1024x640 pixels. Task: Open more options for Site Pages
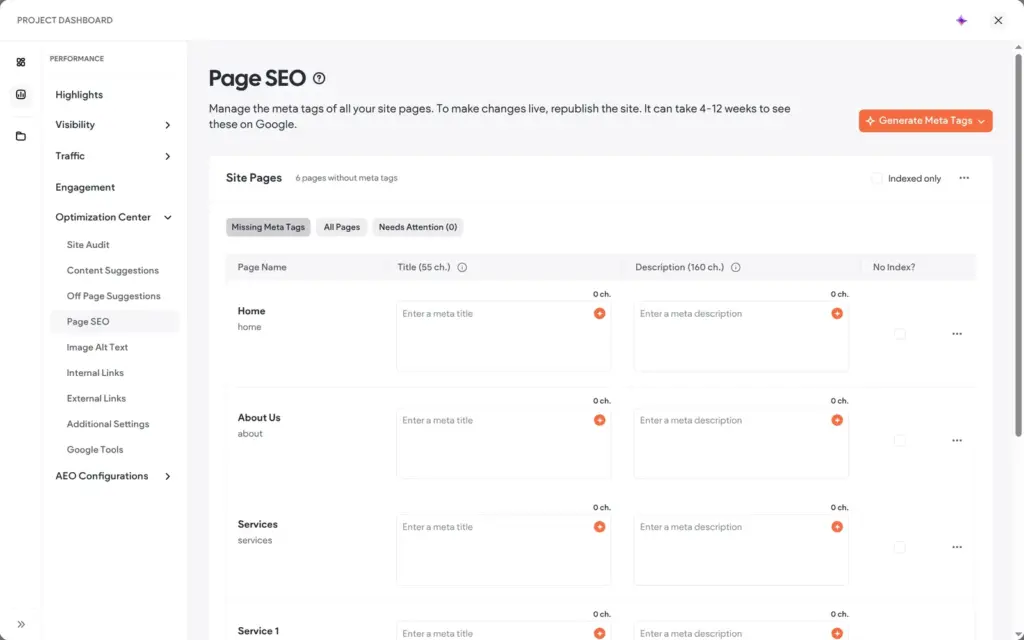coord(964,178)
